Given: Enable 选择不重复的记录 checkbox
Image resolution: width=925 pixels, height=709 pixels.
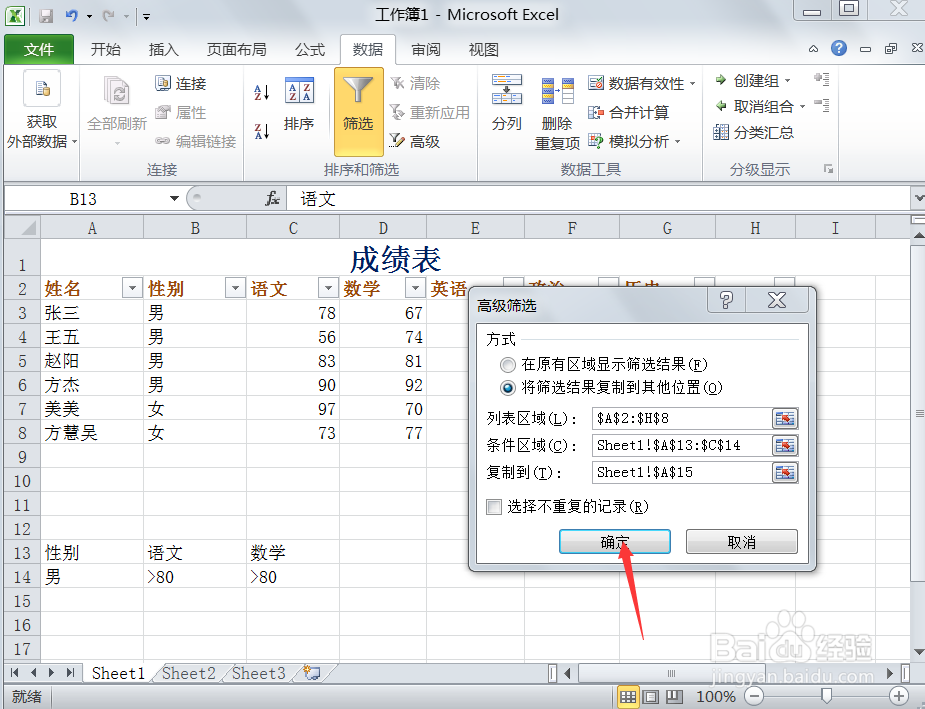Looking at the screenshot, I should 494,508.
